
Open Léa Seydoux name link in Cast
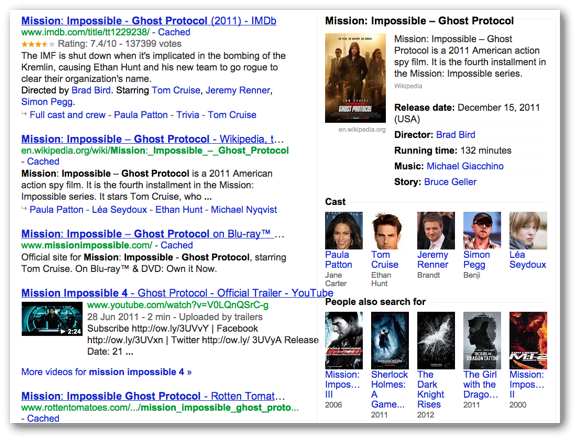pyautogui.click(x=528, y=260)
